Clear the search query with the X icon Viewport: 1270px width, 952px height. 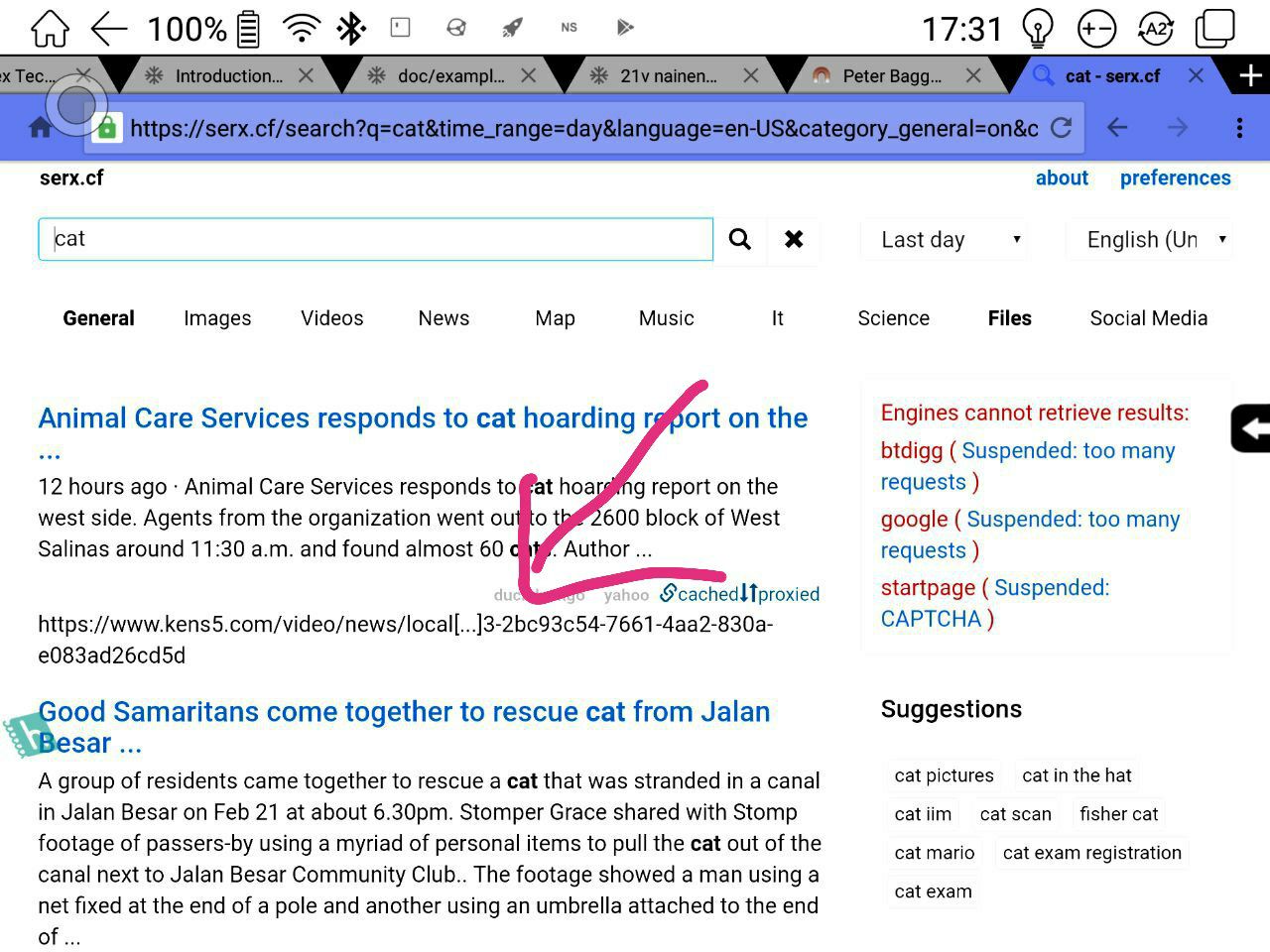(x=794, y=239)
